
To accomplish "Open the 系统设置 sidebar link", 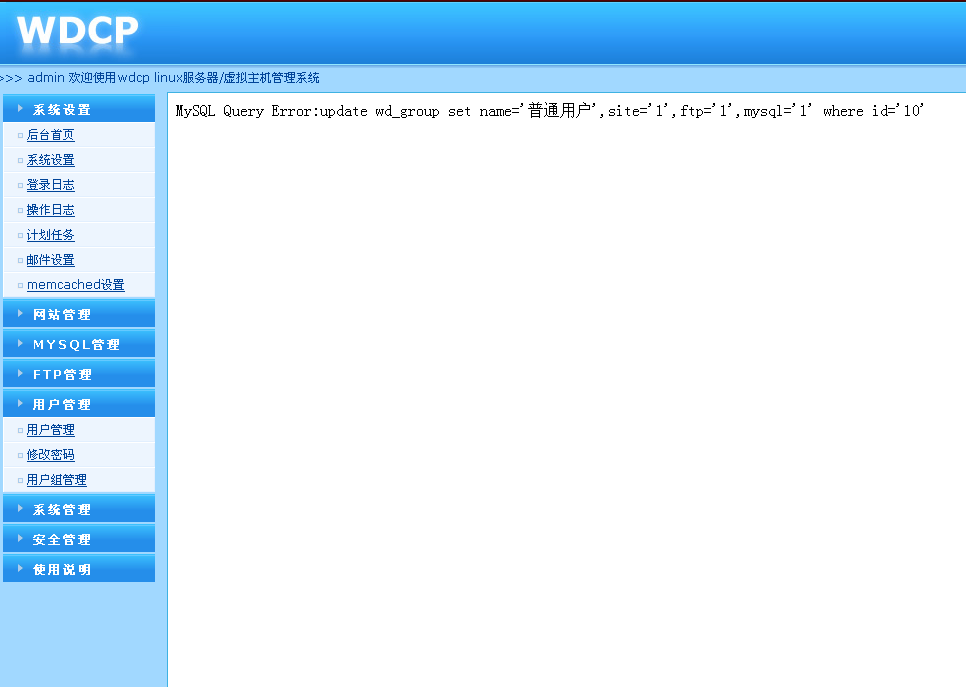I will [51, 160].
